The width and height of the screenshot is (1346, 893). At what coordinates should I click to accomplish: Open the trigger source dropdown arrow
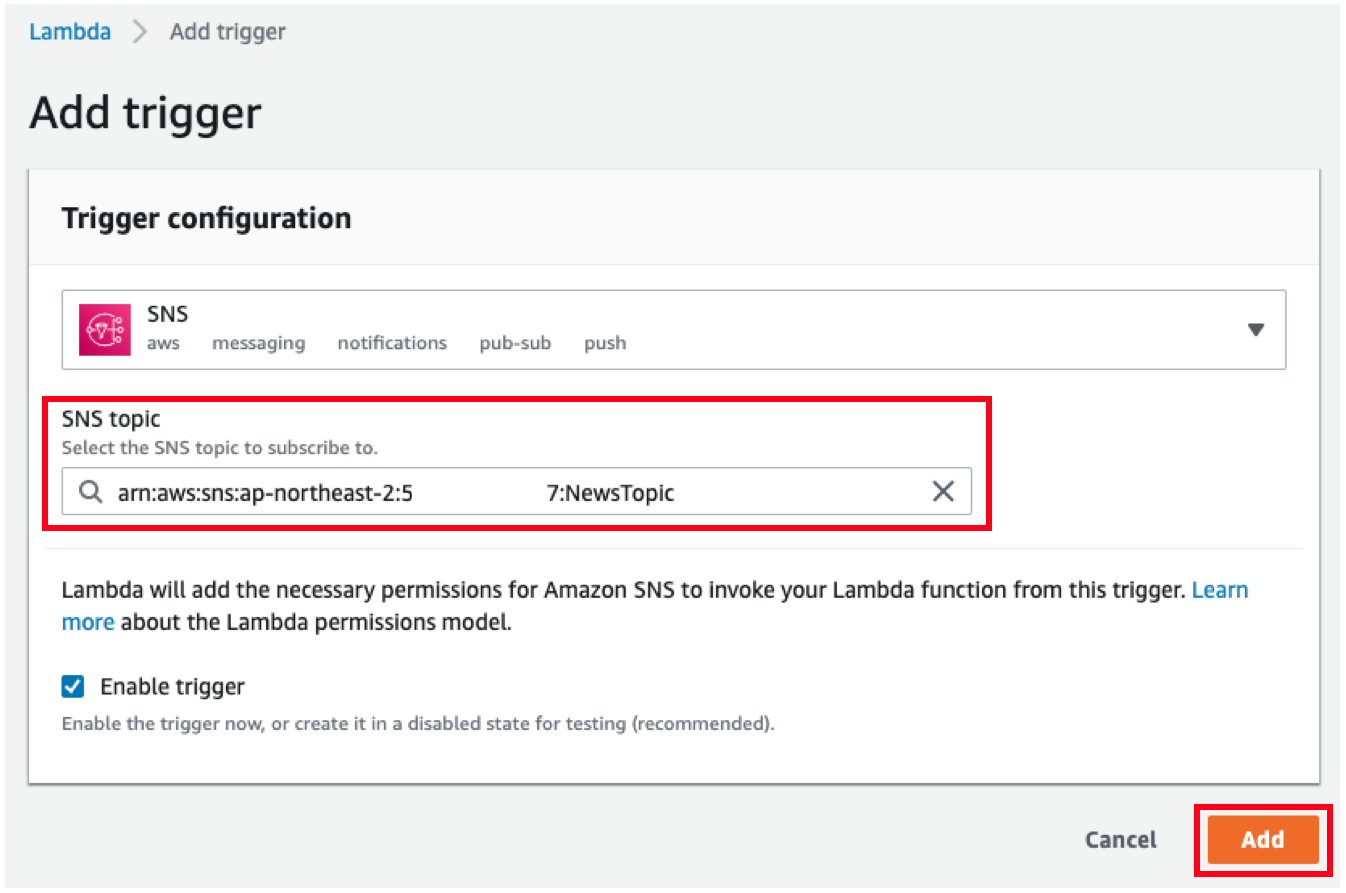point(1257,330)
